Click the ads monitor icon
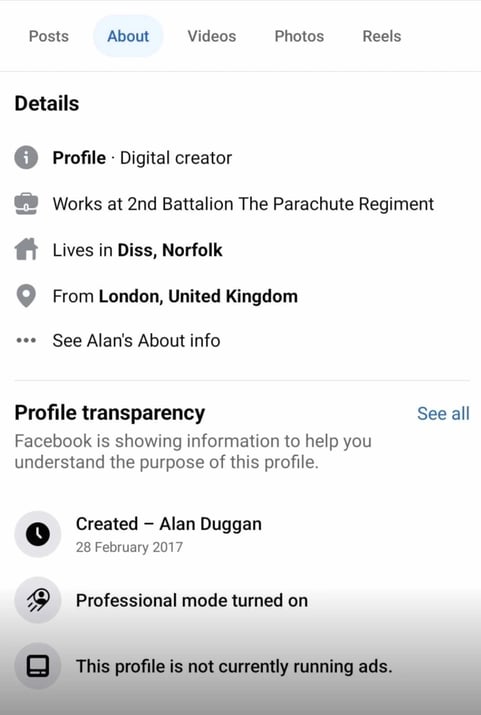Image resolution: width=481 pixels, height=715 pixels. (x=38, y=666)
